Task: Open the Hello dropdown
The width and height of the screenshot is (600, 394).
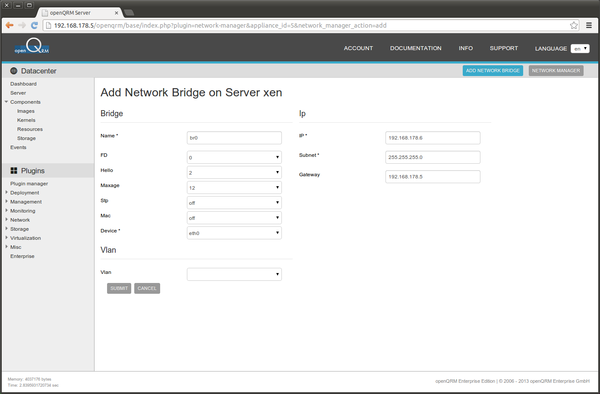Action: click(x=234, y=173)
